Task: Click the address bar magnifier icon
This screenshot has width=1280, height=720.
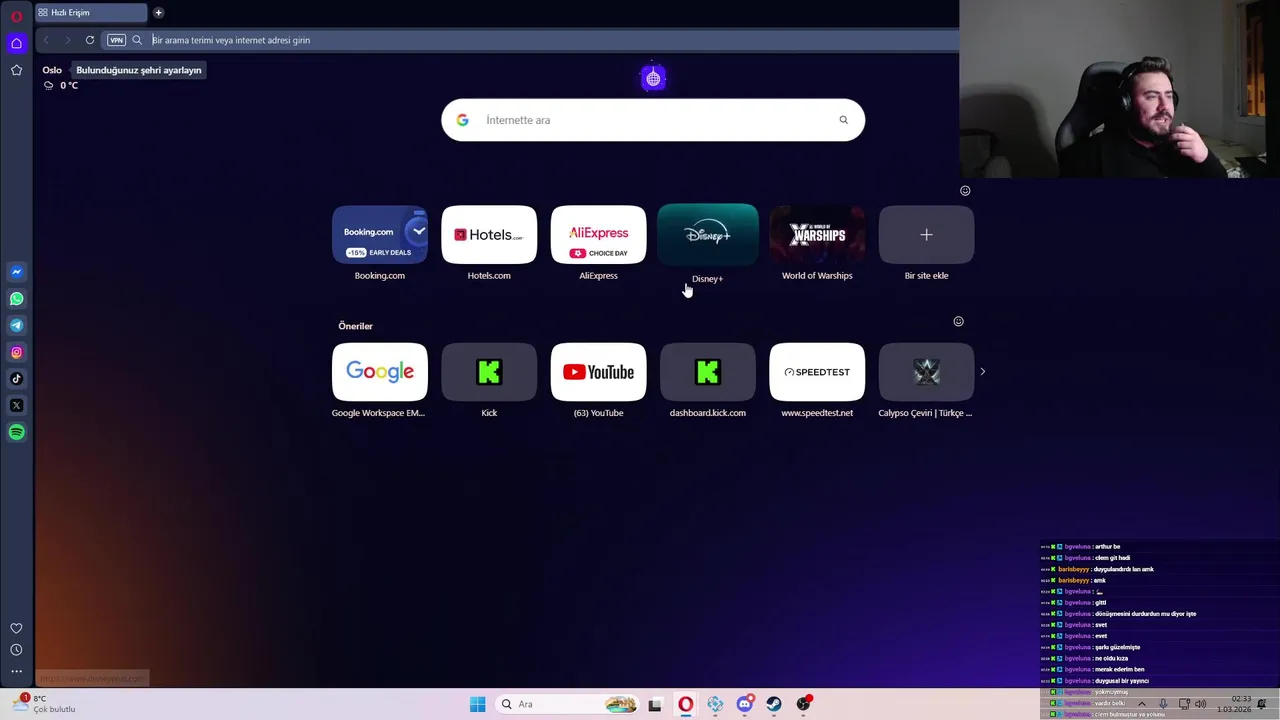Action: [x=137, y=40]
